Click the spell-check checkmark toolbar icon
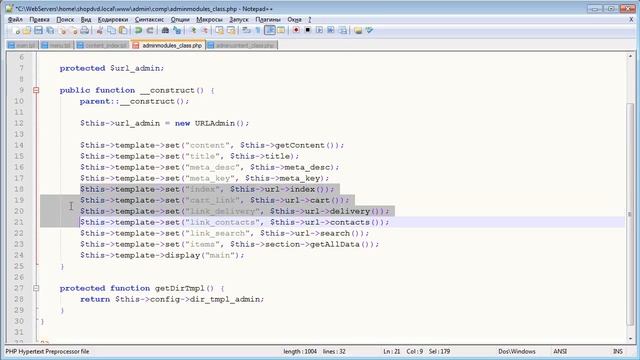 point(369,31)
